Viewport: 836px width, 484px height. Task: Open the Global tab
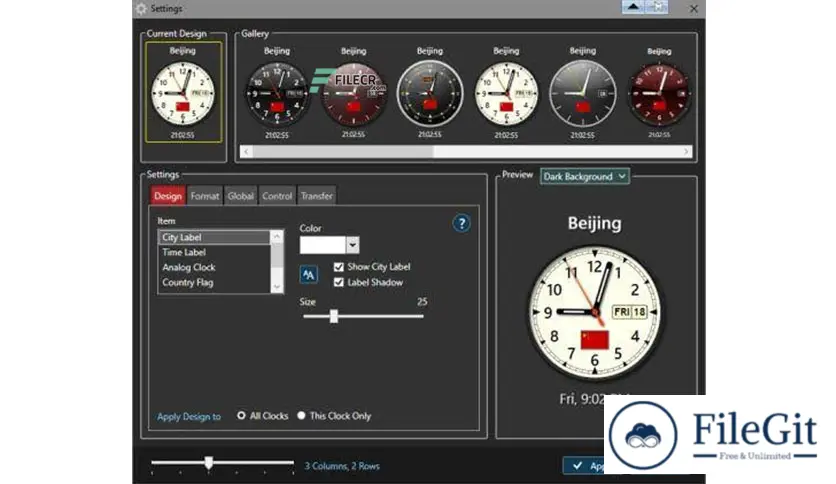coord(241,196)
